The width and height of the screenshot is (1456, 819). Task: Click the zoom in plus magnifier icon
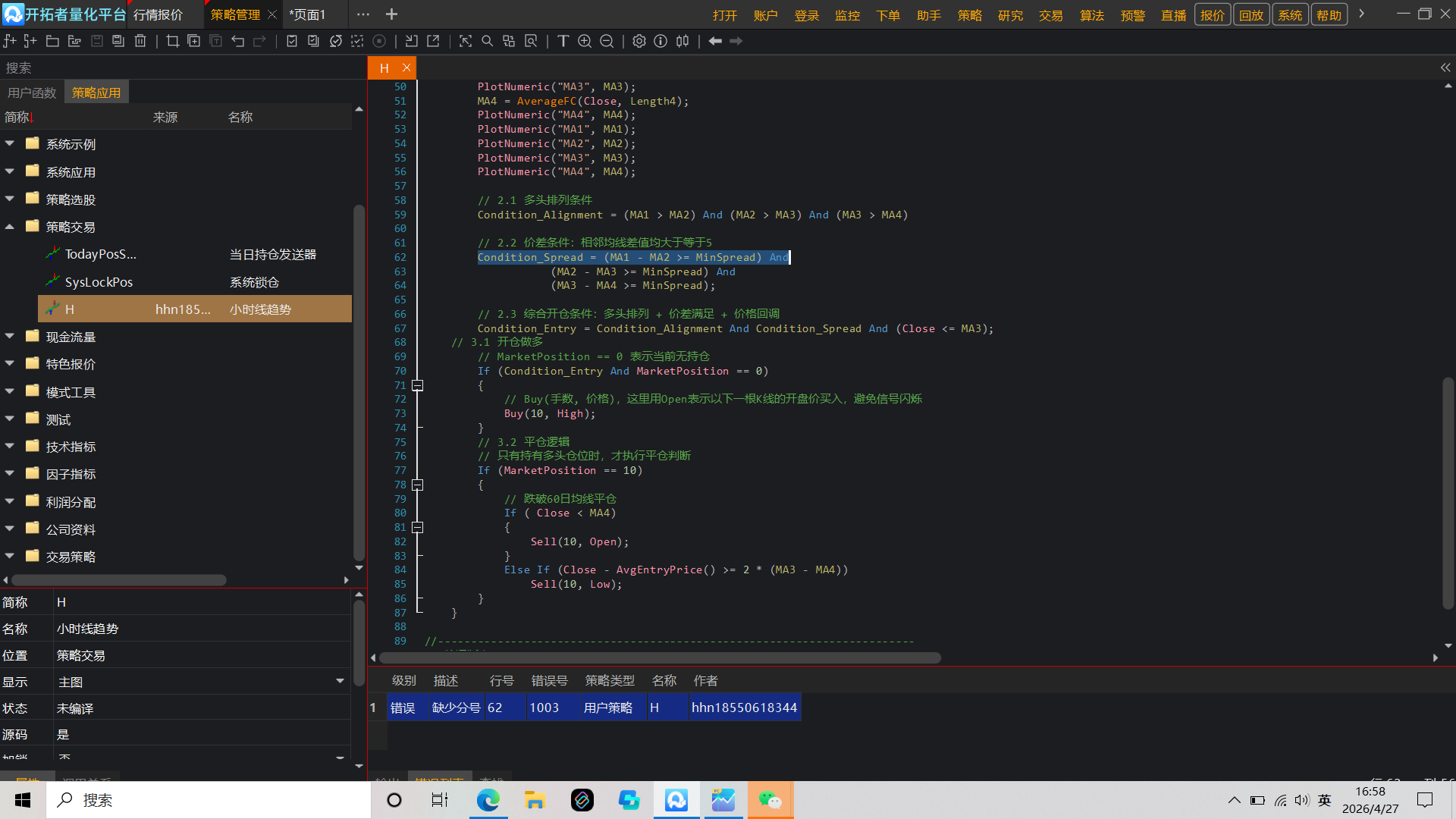[585, 41]
